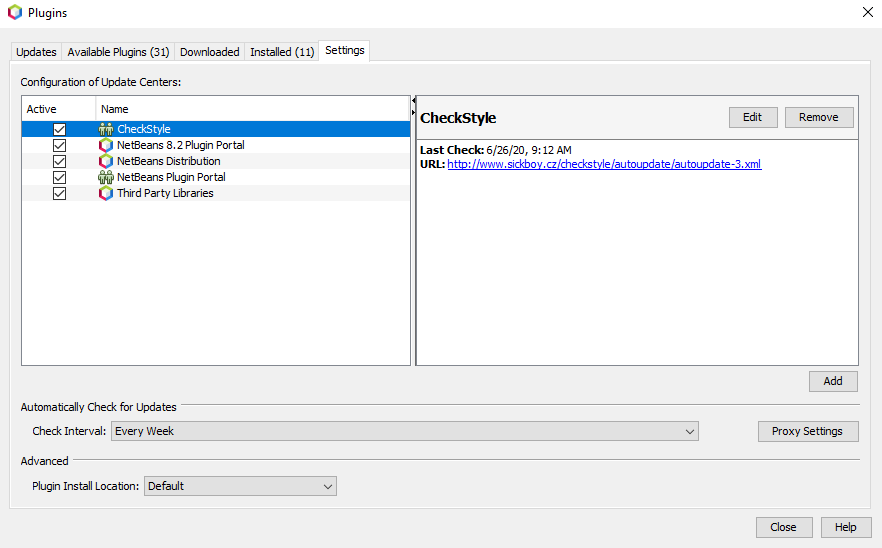Open the Check Interval dropdown

point(404,431)
